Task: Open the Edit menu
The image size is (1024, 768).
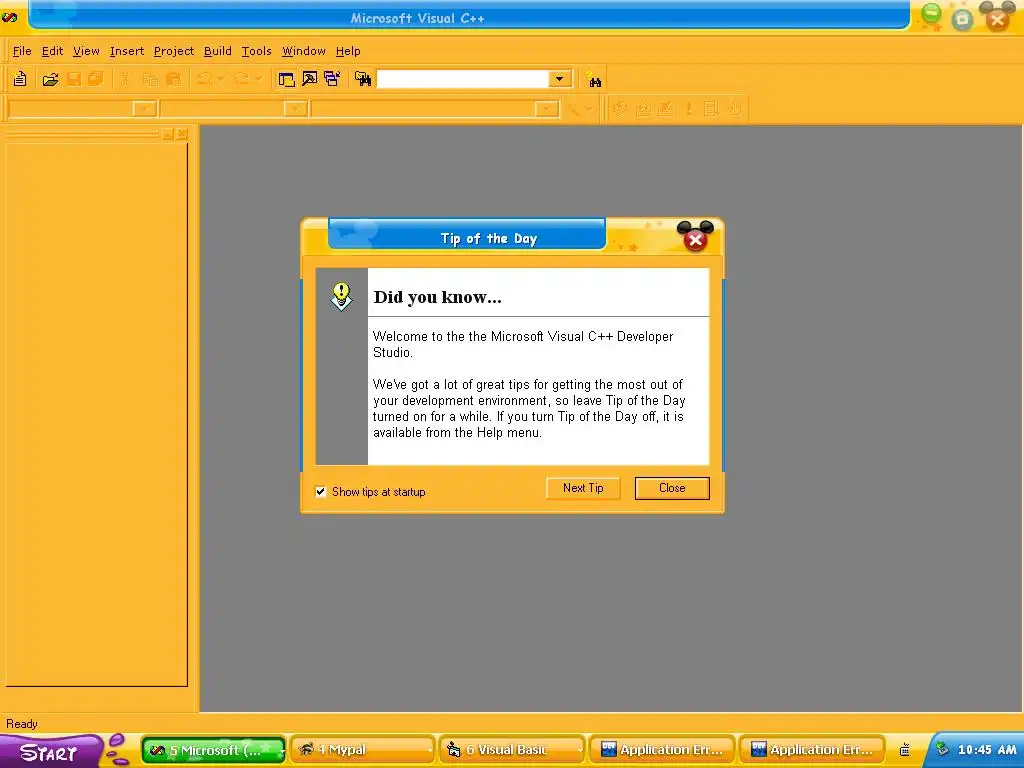Action: coord(52,51)
